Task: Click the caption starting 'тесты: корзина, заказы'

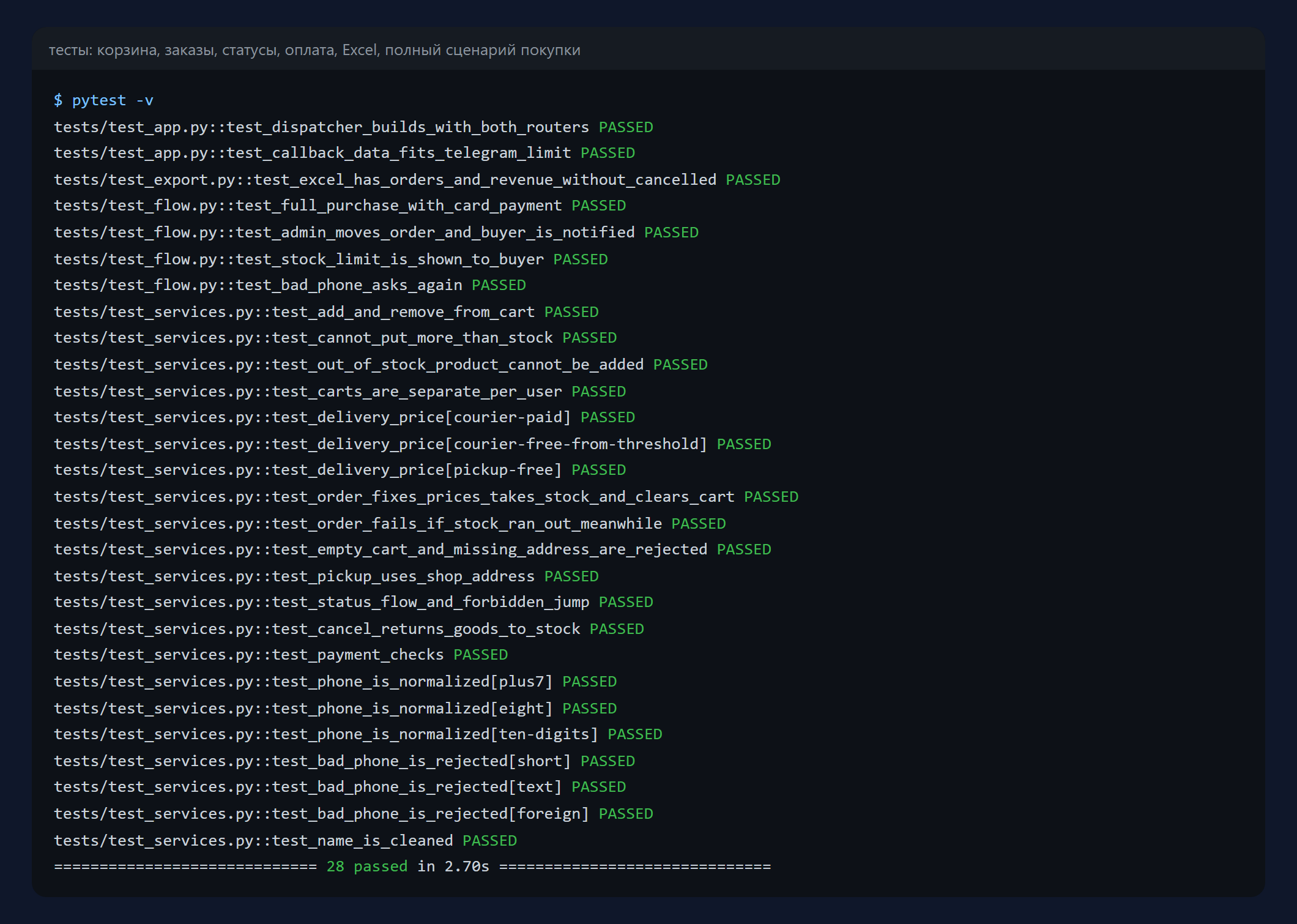Action: tap(314, 50)
